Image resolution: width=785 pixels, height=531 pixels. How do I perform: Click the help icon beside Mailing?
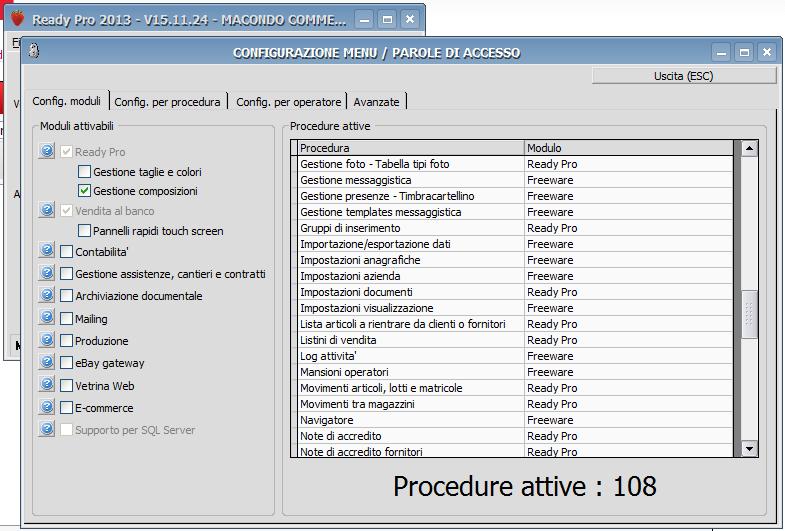click(47, 317)
